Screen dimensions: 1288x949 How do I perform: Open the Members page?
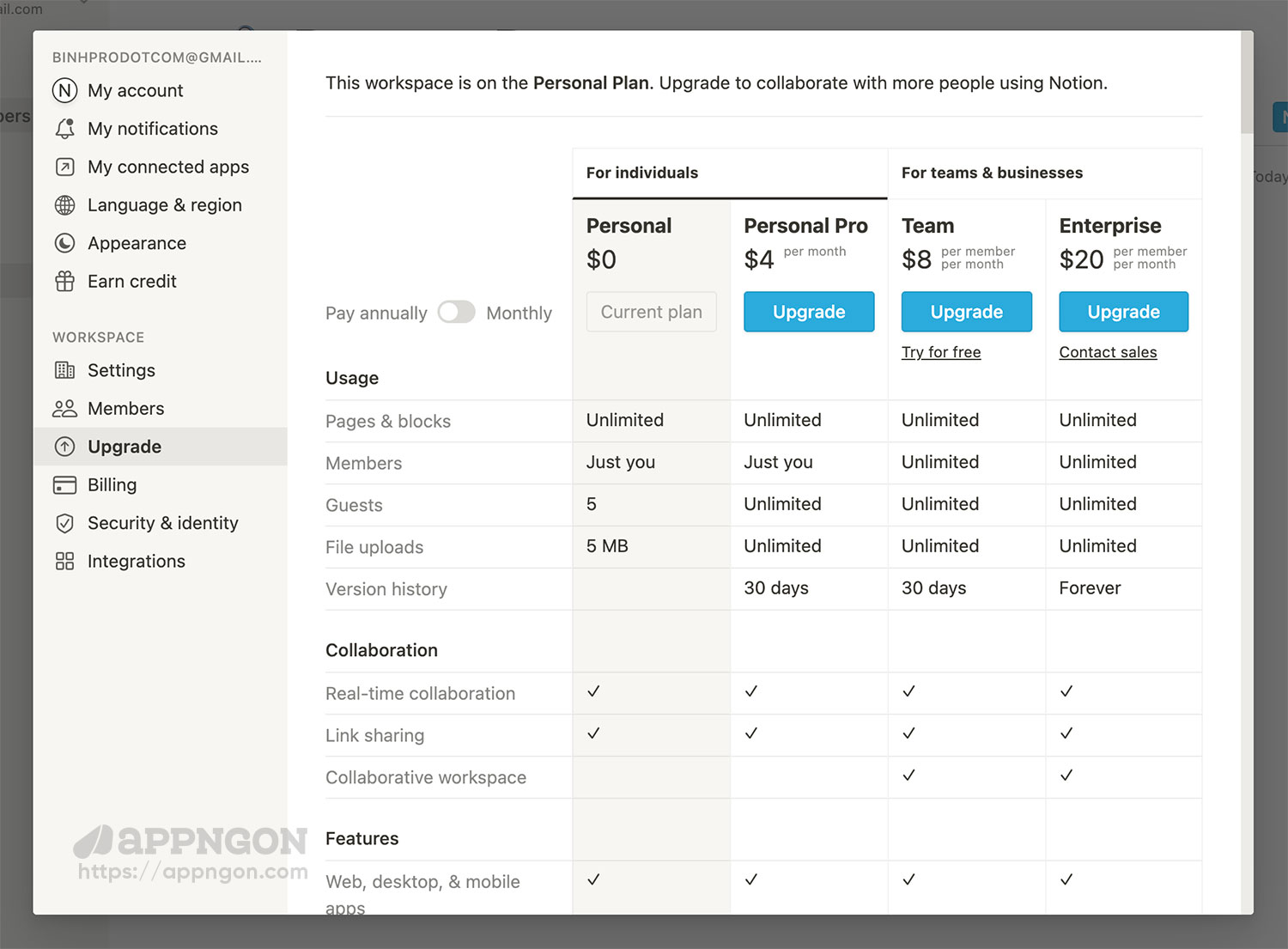pyautogui.click(x=160, y=409)
